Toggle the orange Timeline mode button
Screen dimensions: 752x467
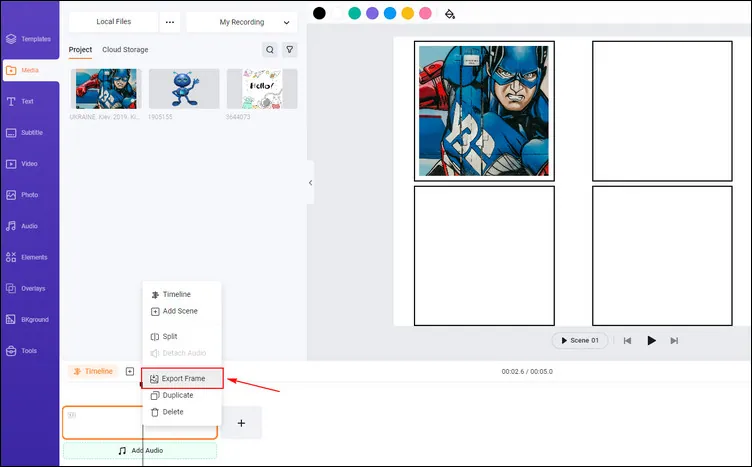point(93,371)
